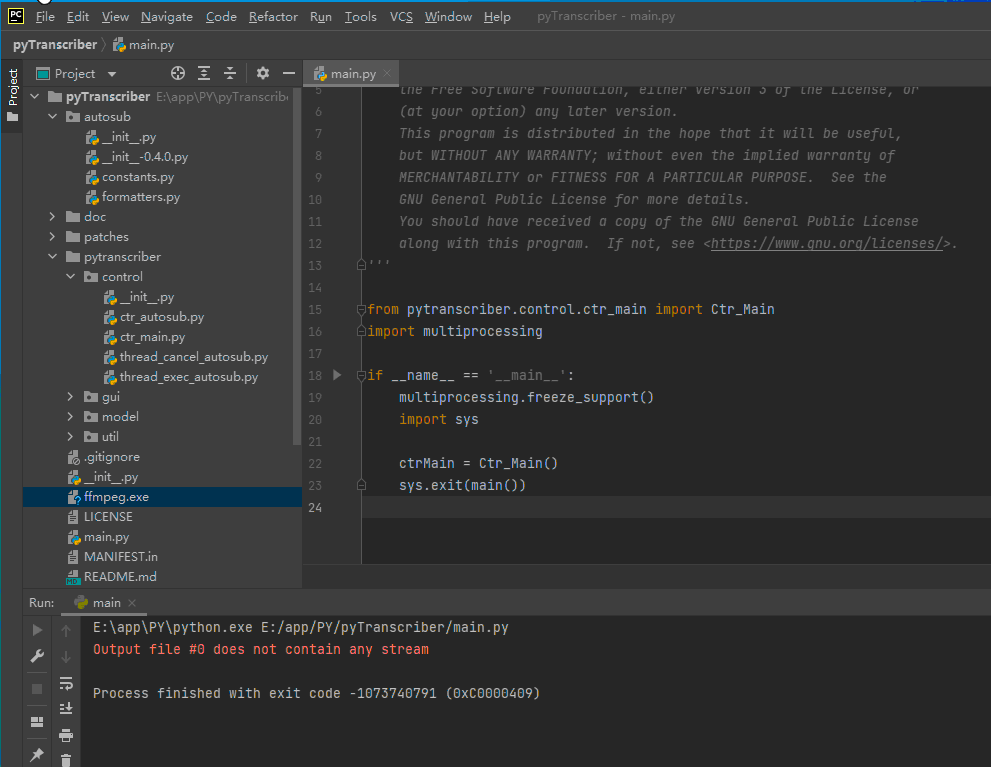Switch to the main.py editor tab
This screenshot has height=767, width=991.
tap(351, 72)
